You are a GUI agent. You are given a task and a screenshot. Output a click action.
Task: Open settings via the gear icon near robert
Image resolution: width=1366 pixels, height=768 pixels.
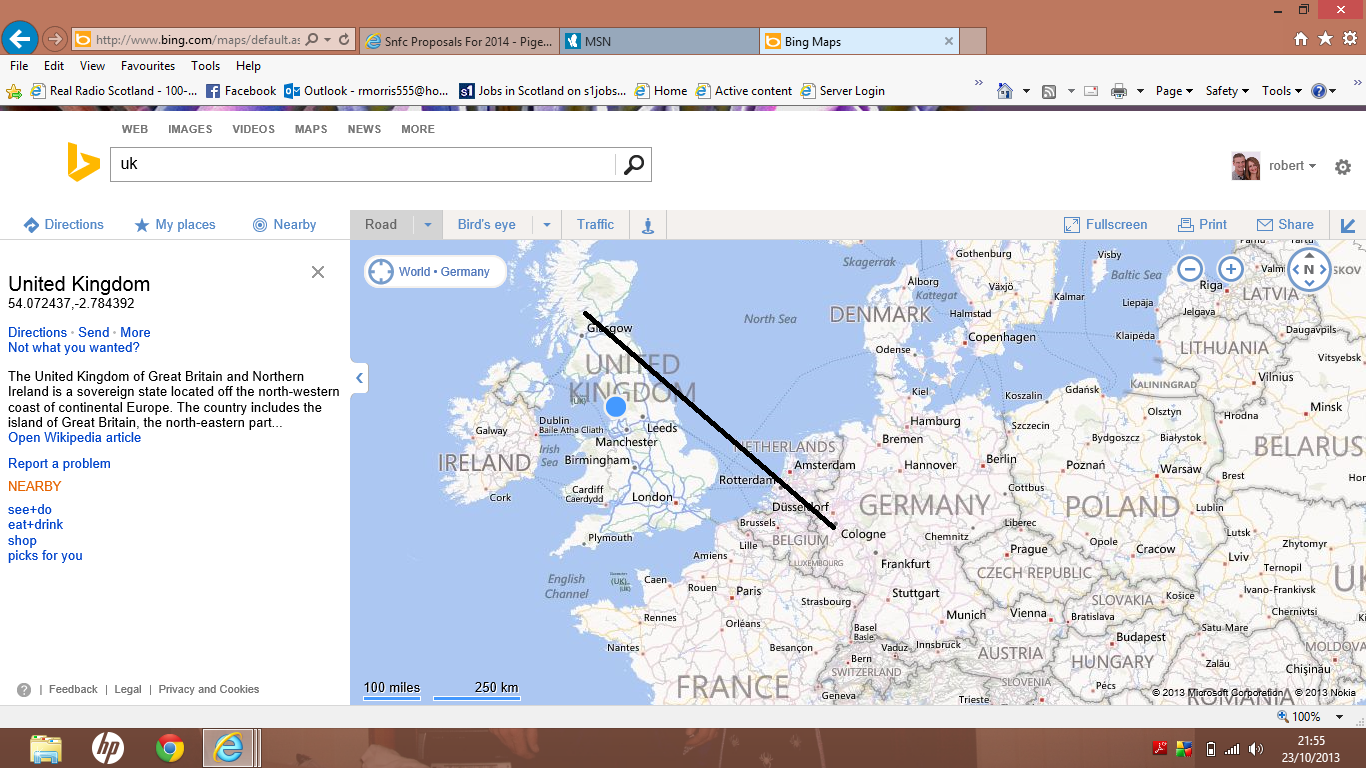point(1343,167)
